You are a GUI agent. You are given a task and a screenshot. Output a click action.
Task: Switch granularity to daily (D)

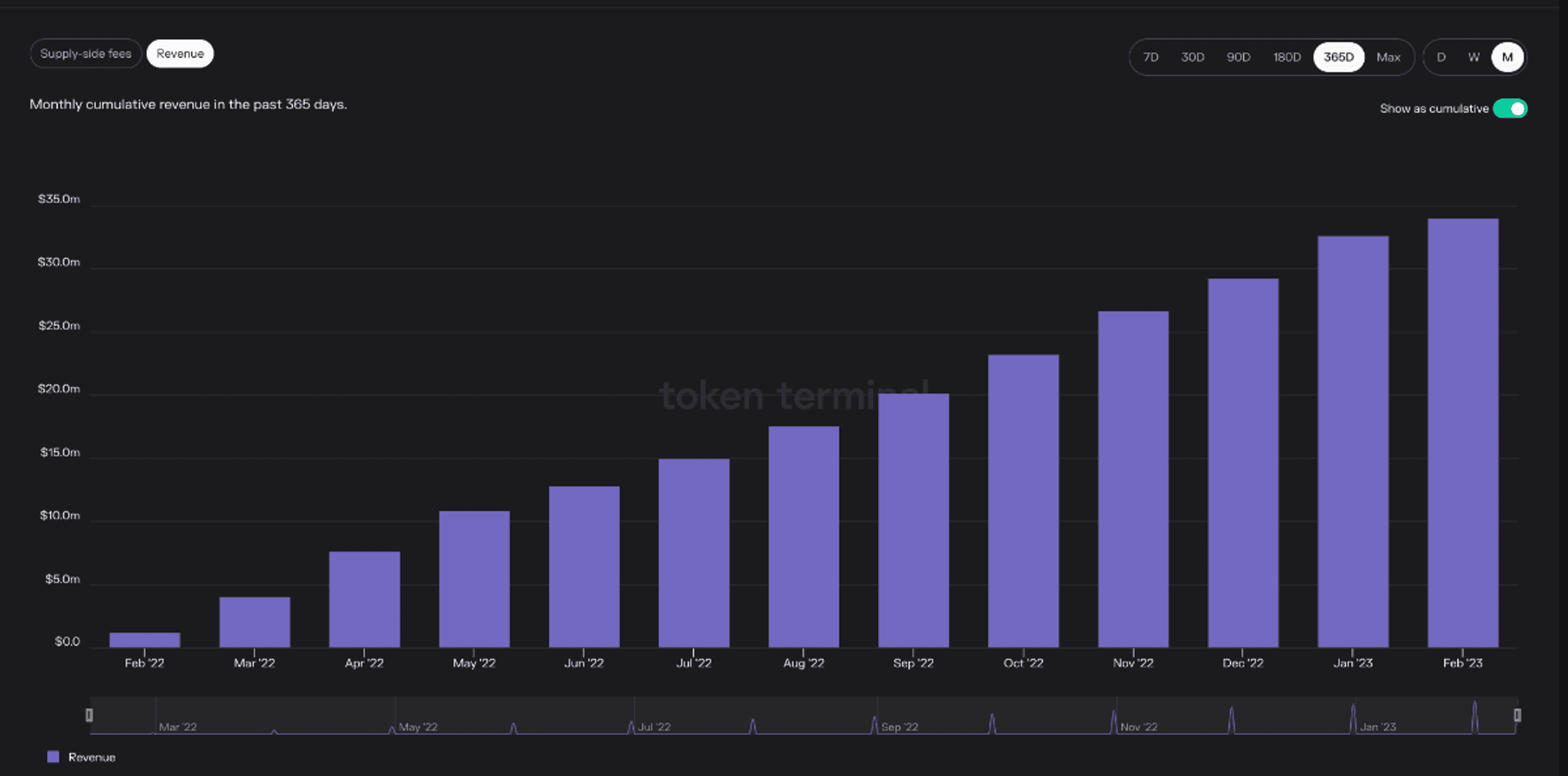tap(1441, 58)
